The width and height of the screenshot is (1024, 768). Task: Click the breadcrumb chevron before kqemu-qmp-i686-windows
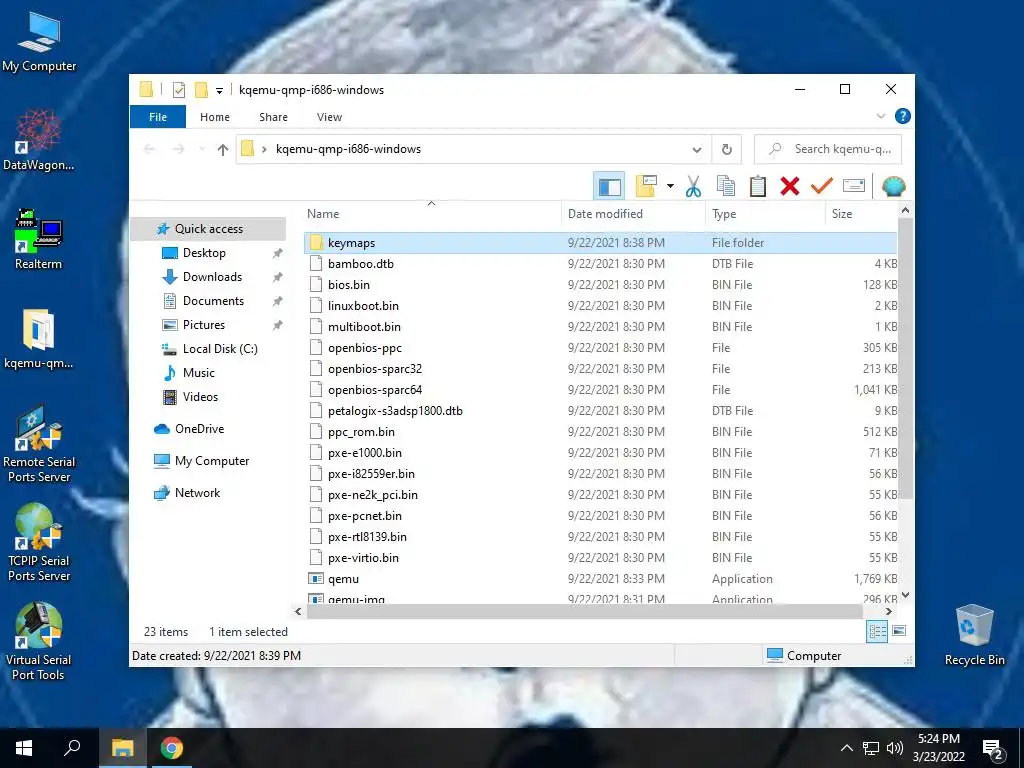pos(264,150)
